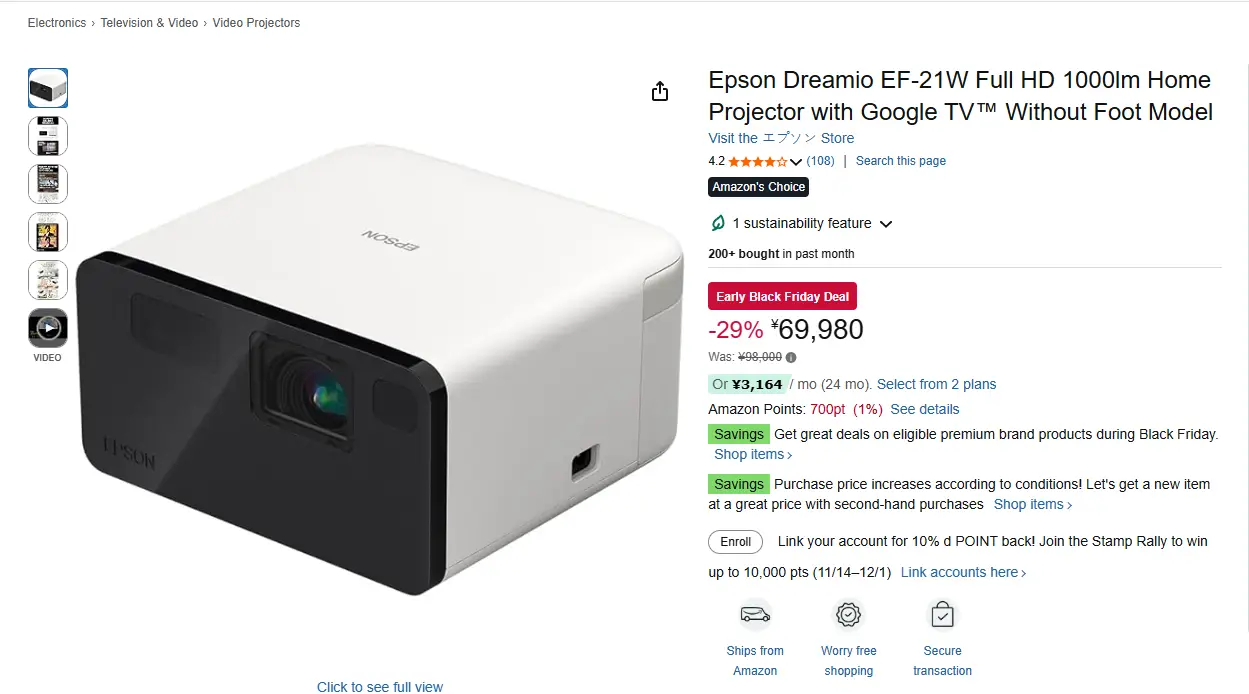The height and width of the screenshot is (694, 1249).
Task: Click the green sustainability leaf icon
Action: click(x=718, y=223)
